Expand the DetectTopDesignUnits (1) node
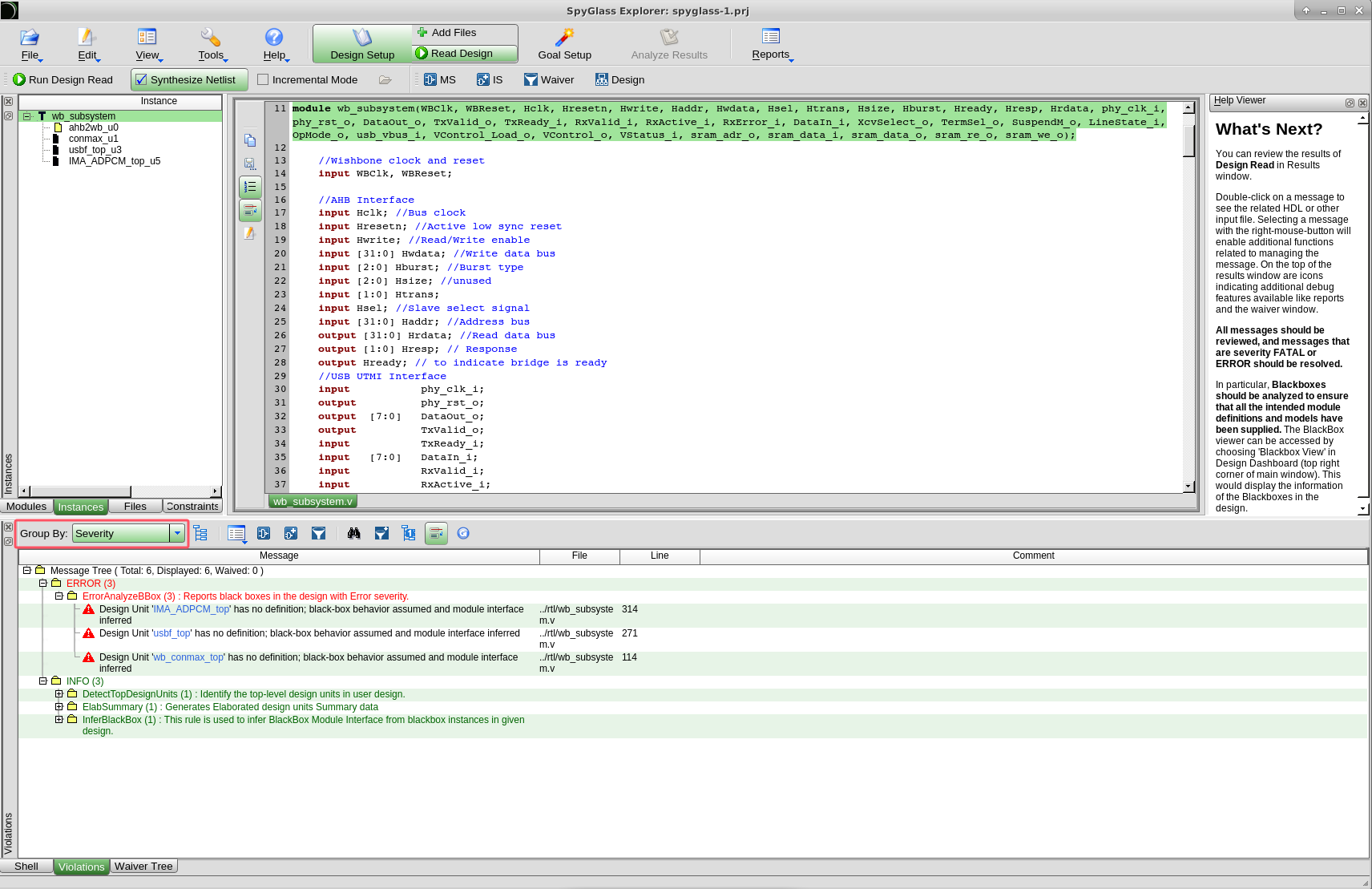 [x=59, y=694]
